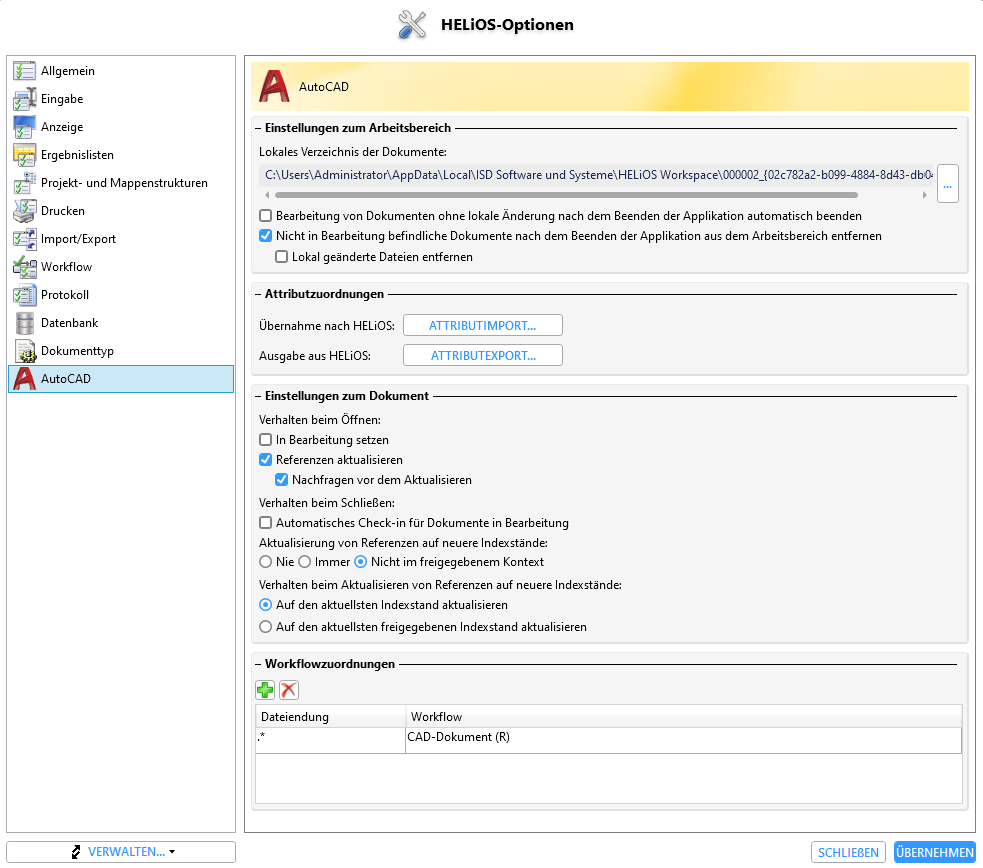Screen dimensions: 983x868
Task: Enable Automatisches Check-in für Dokumente
Action: click(266, 523)
